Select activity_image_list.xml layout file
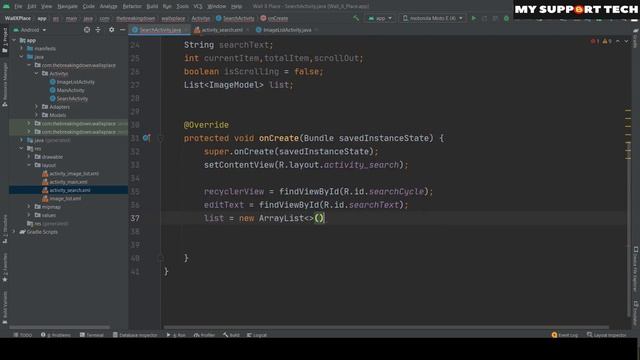This screenshot has width=640, height=360. [x=70, y=173]
